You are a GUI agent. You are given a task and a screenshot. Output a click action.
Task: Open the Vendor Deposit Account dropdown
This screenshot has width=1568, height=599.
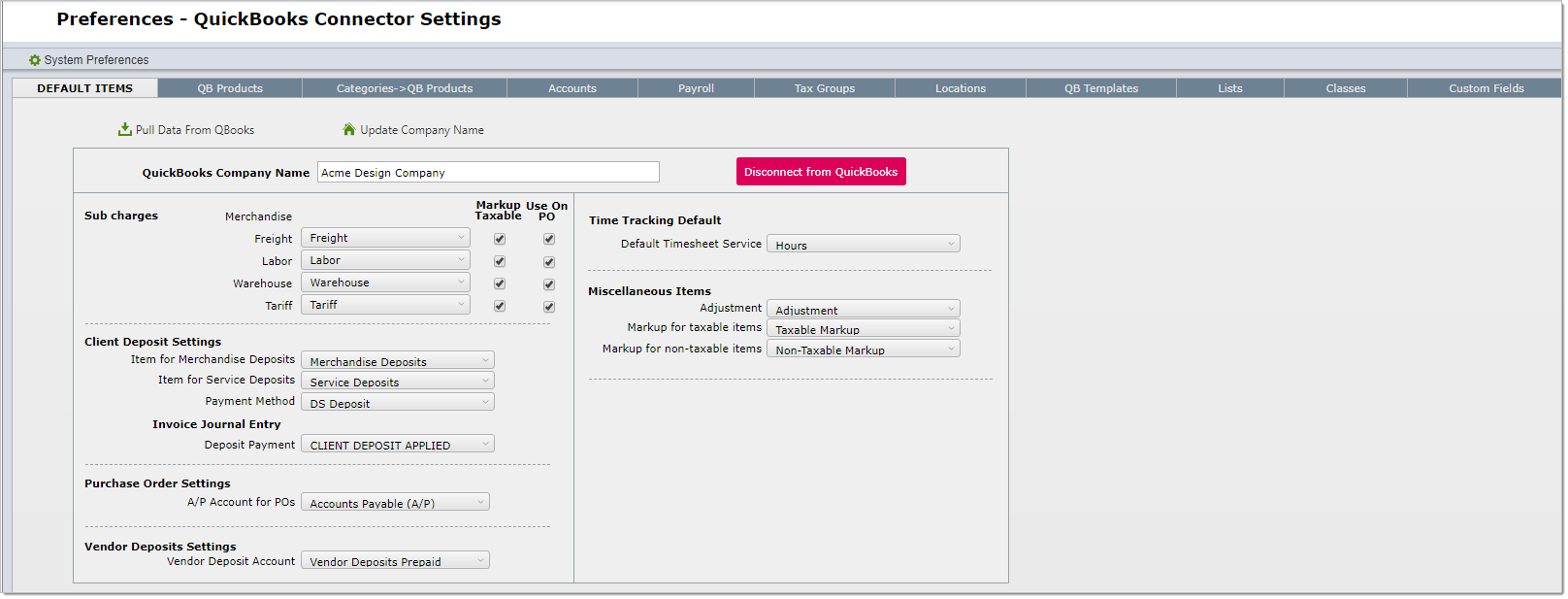click(395, 560)
